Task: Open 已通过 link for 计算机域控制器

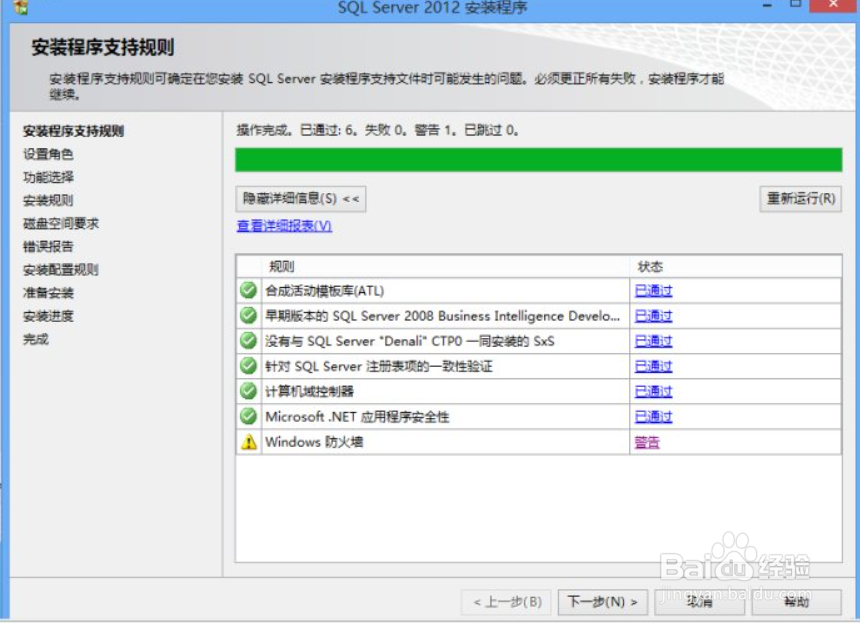Action: pyautogui.click(x=653, y=392)
